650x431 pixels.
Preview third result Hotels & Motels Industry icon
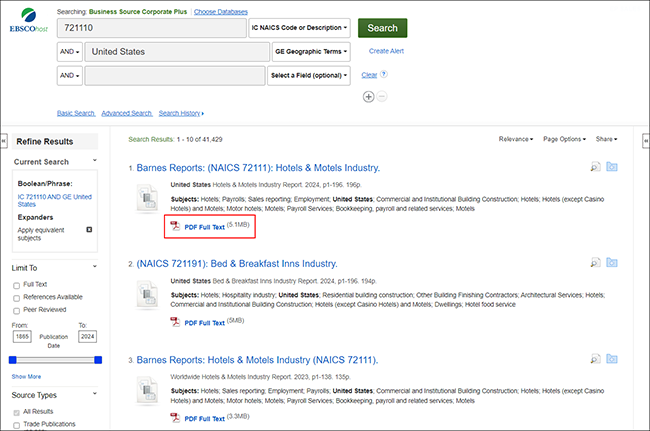[x=595, y=359]
